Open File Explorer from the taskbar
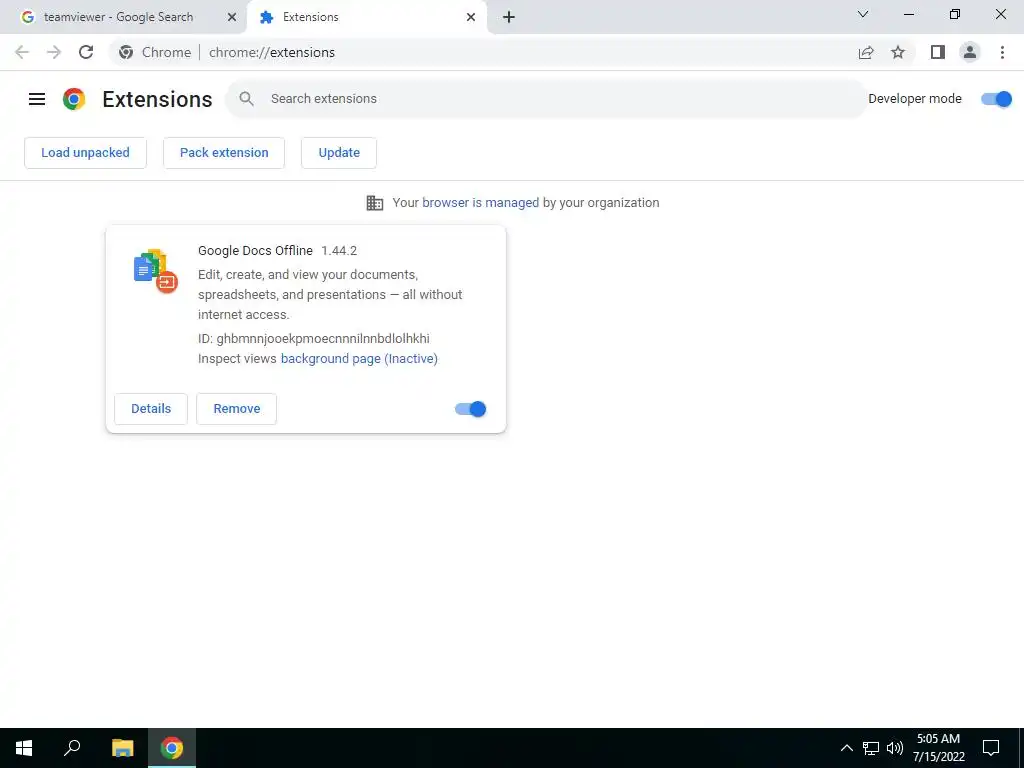The width and height of the screenshot is (1024, 768). [x=122, y=748]
